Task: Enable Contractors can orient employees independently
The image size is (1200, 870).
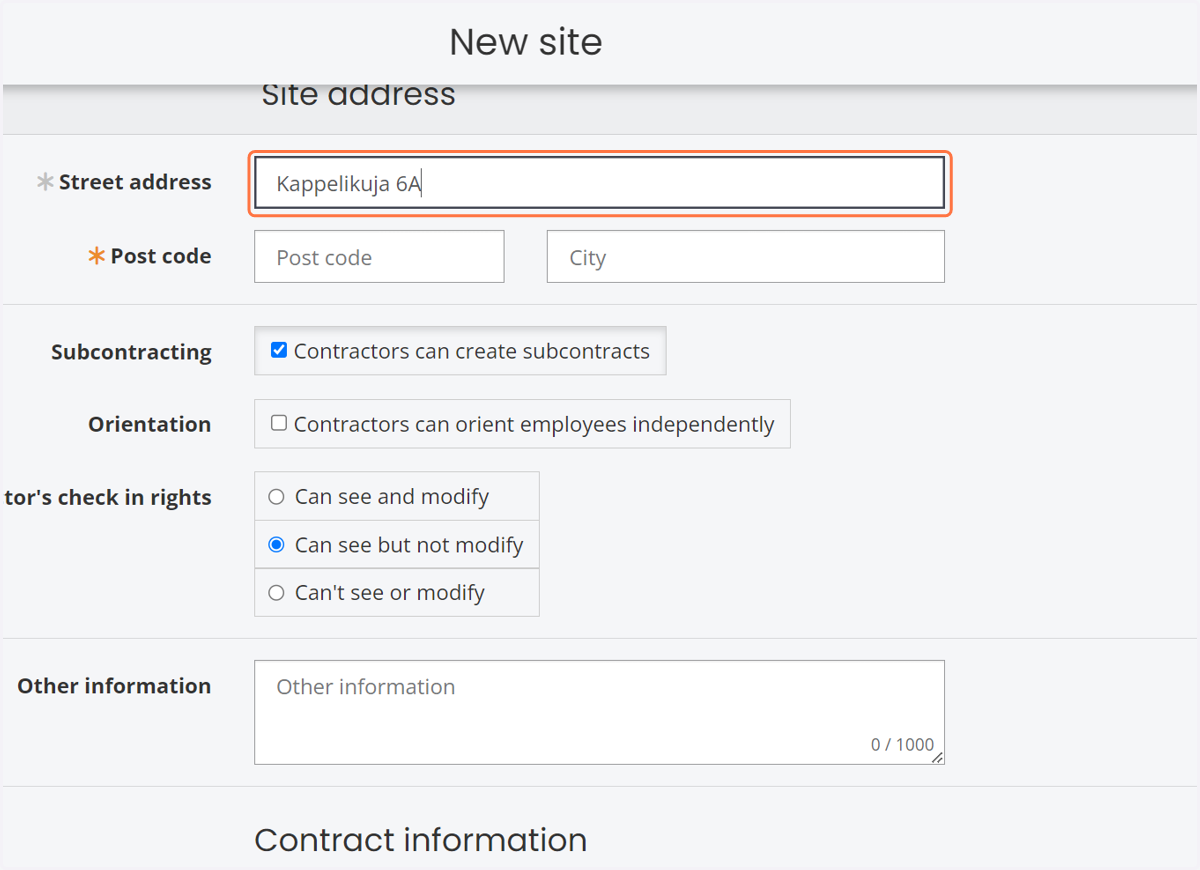Action: (279, 423)
